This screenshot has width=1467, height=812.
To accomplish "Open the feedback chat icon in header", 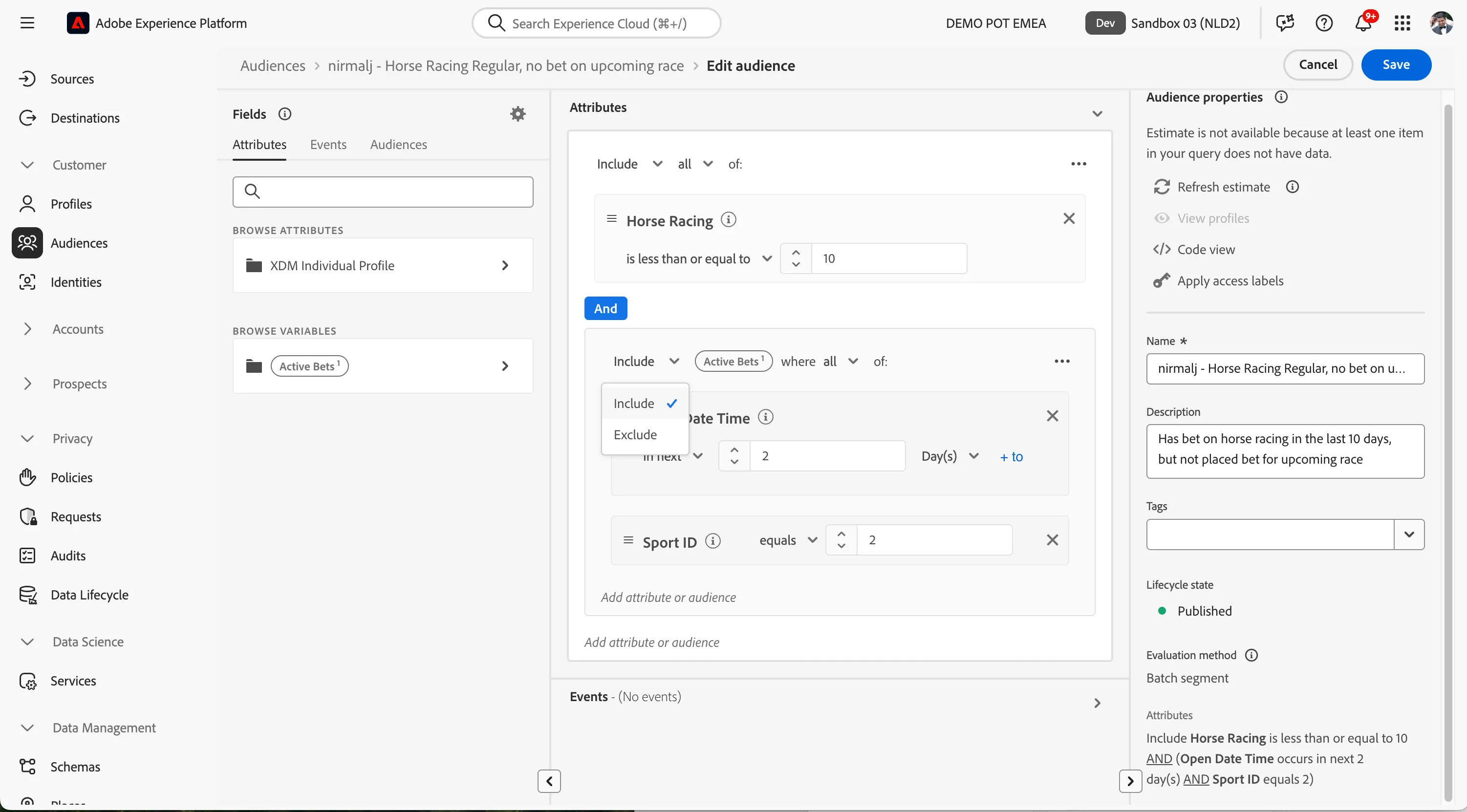I will coord(1285,23).
